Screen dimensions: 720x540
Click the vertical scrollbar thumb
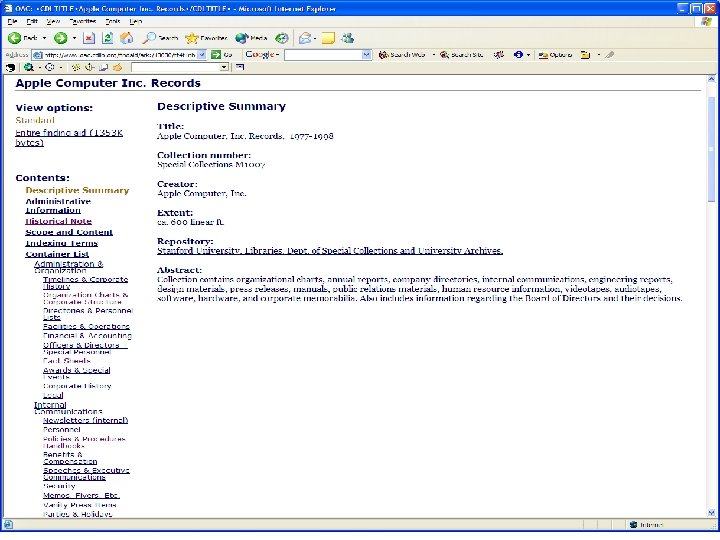coord(711,149)
